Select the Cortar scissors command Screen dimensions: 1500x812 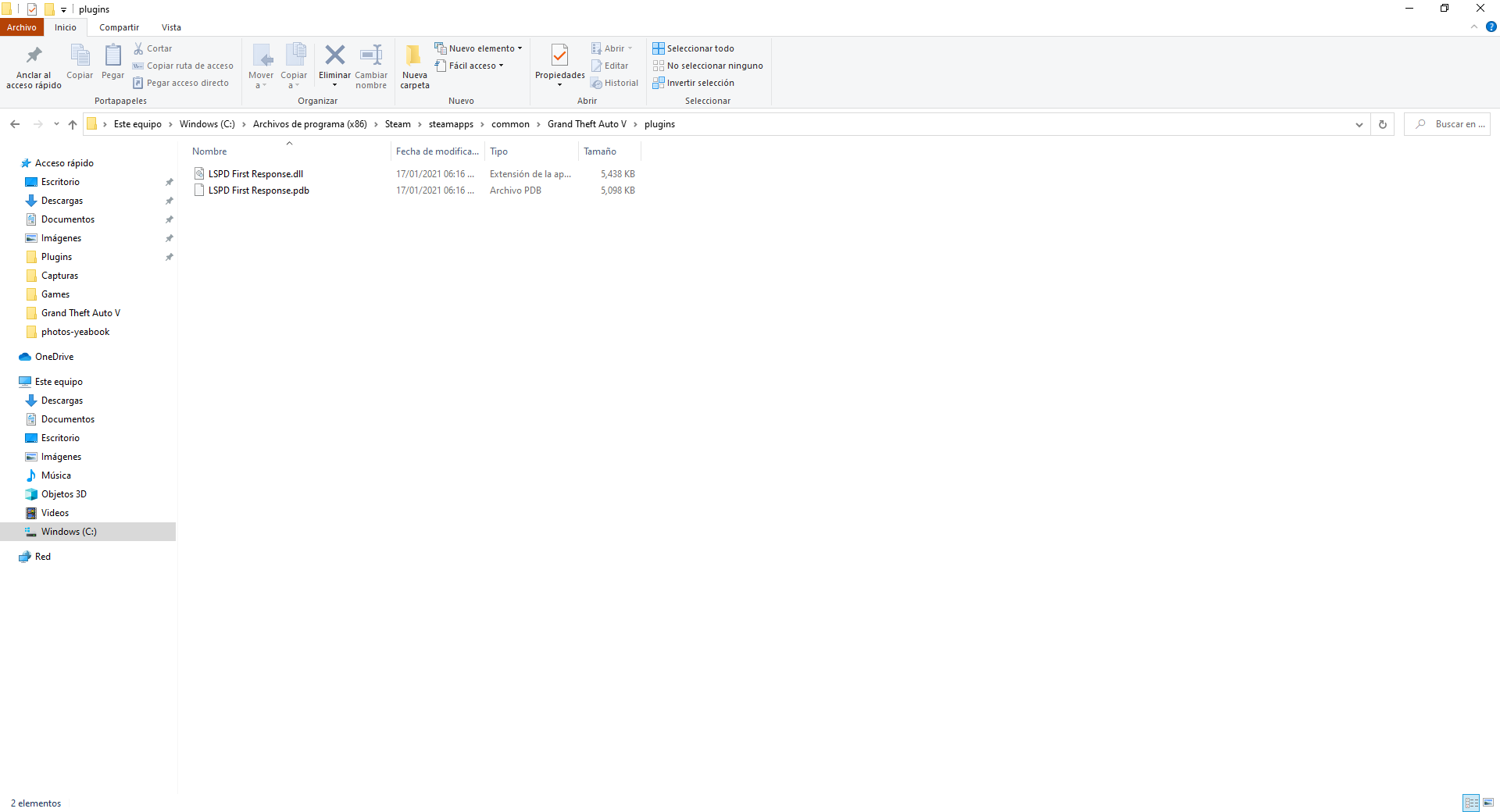(x=153, y=48)
